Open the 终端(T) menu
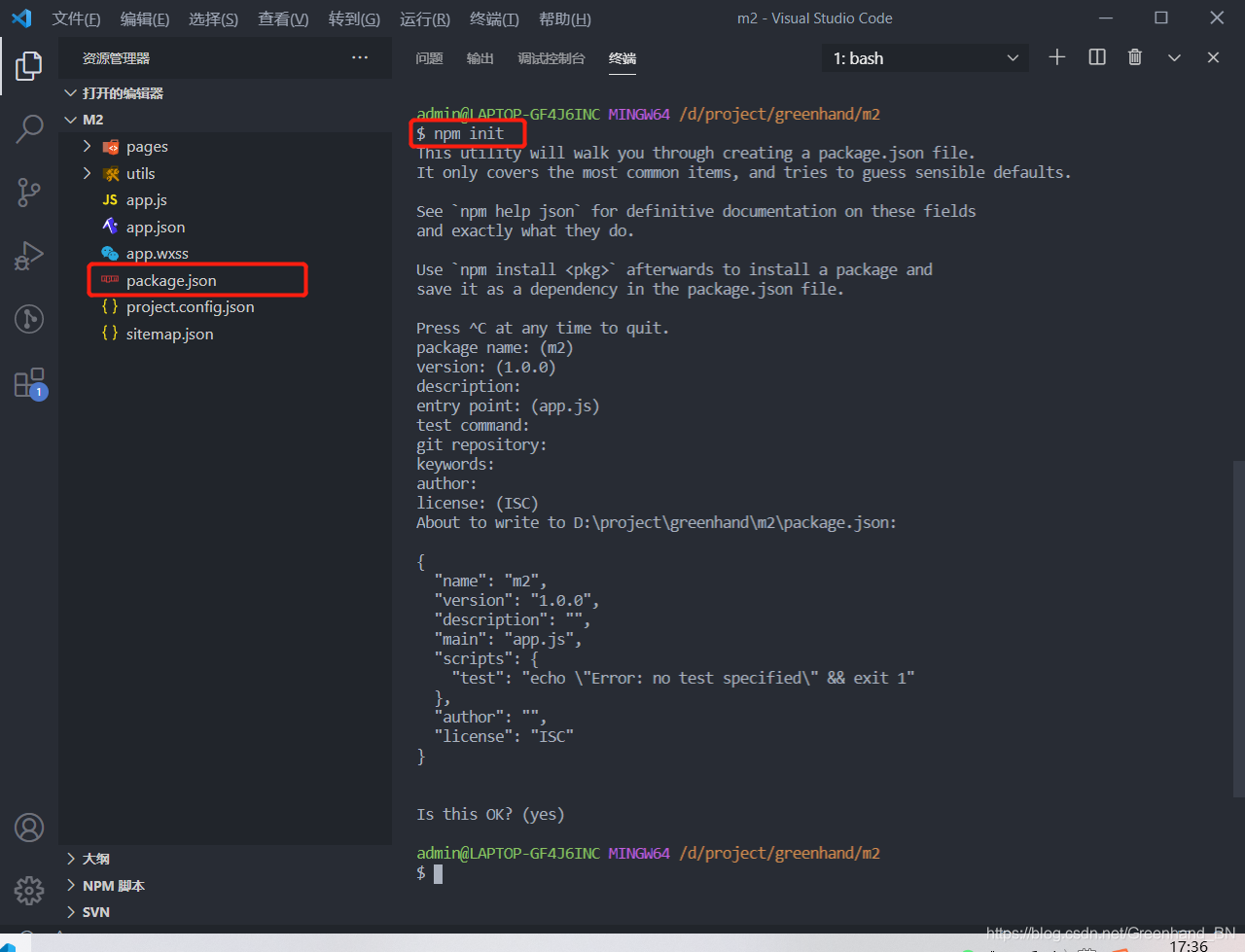The height and width of the screenshot is (952, 1245). (x=494, y=18)
